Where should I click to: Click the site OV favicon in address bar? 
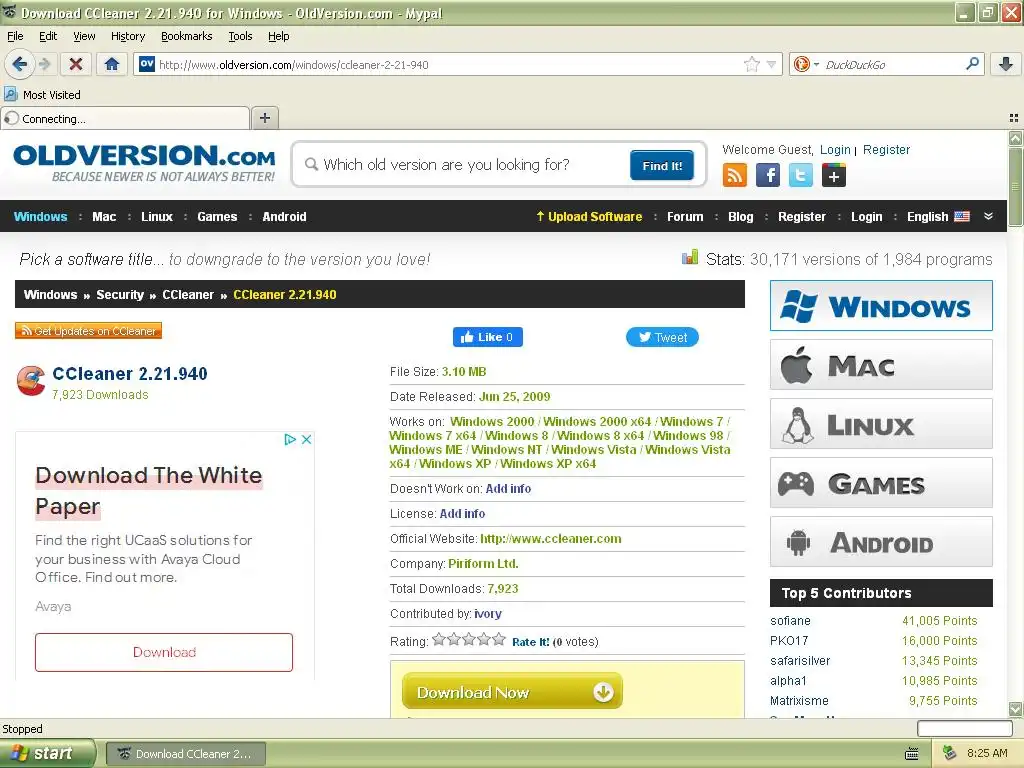[147, 64]
